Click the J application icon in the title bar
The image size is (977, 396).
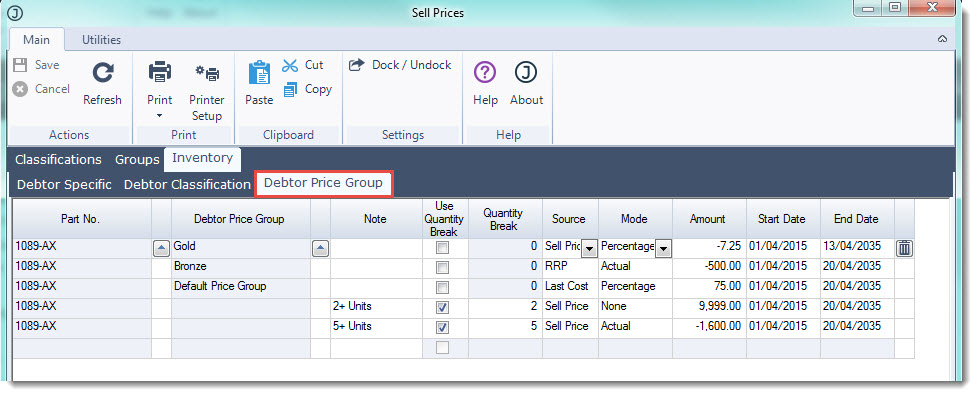[x=14, y=13]
